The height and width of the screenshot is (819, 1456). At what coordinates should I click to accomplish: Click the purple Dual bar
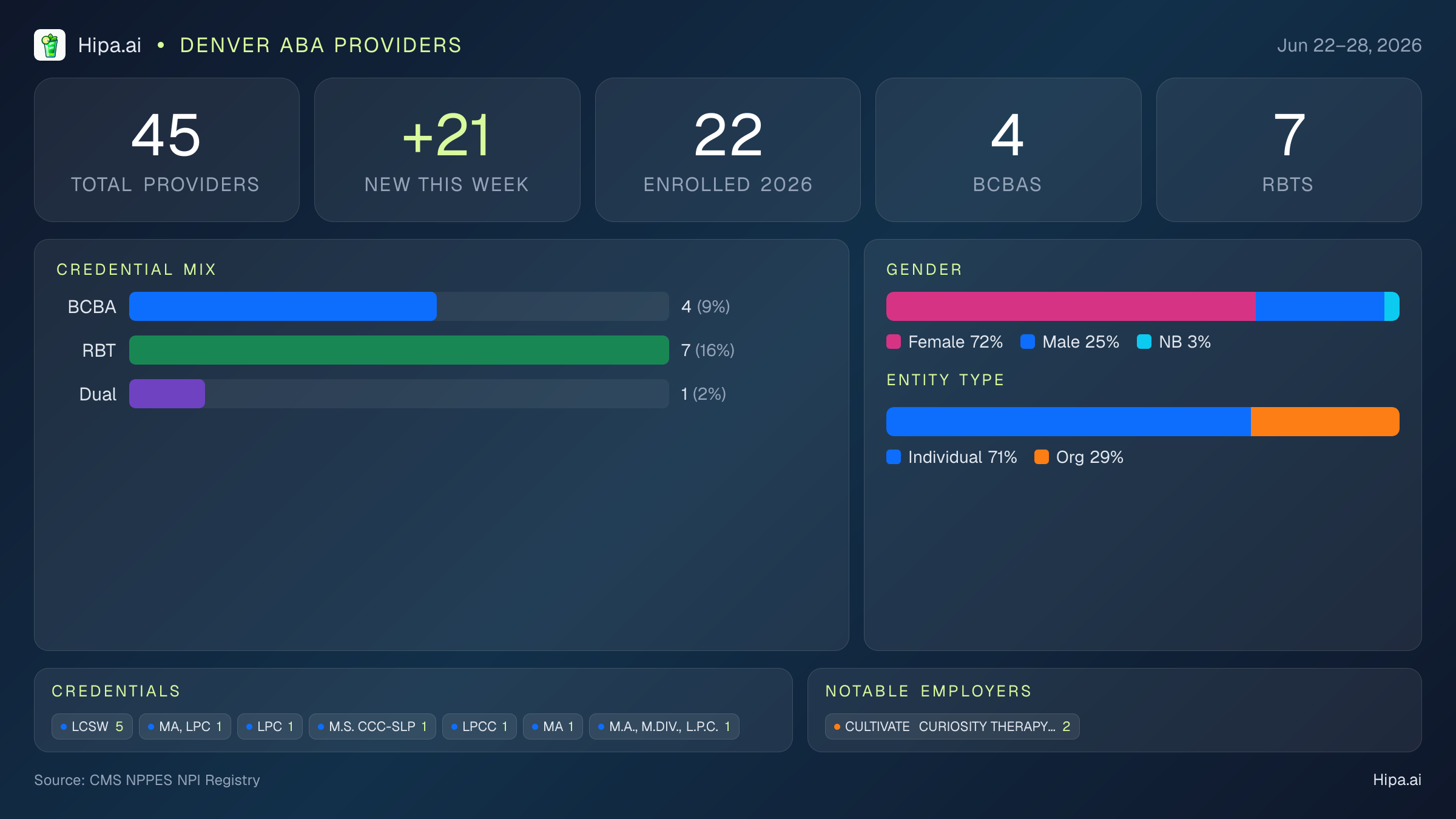(167, 394)
